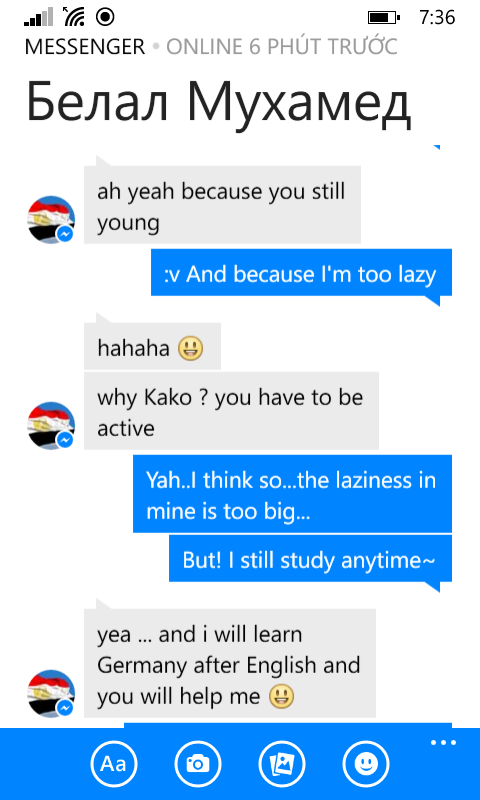Screen dimensions: 480x800
Task: Tap the Wi-Fi signal icon in status bar
Action: 74,17
